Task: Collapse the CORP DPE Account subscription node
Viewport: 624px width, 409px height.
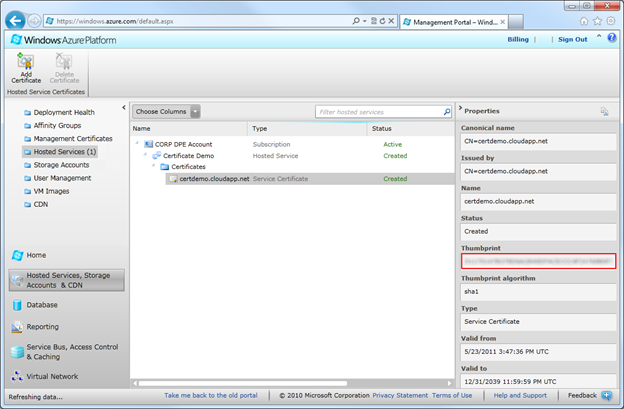Action: click(x=138, y=144)
